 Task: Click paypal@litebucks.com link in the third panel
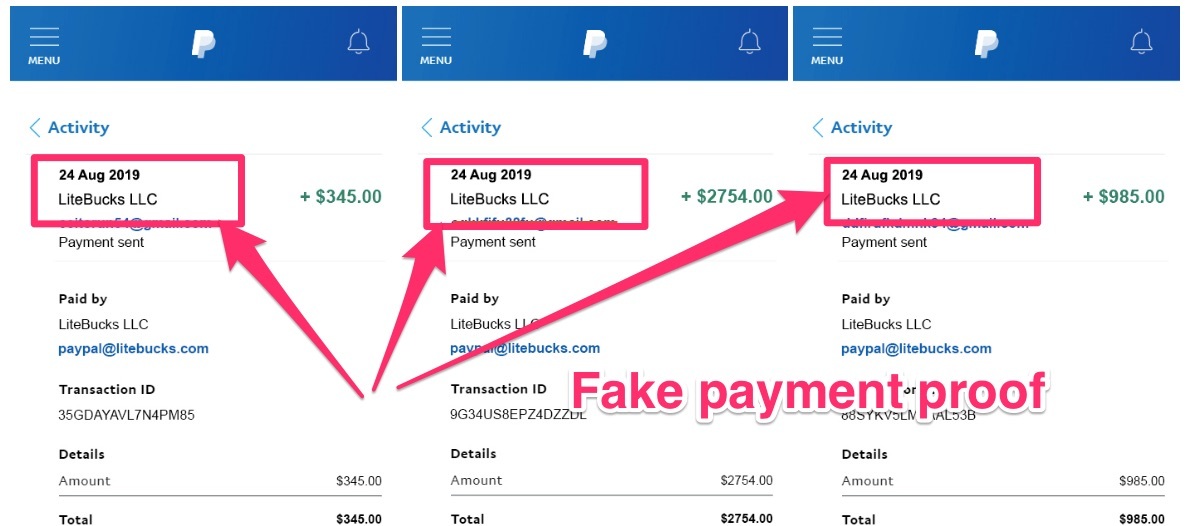[916, 349]
